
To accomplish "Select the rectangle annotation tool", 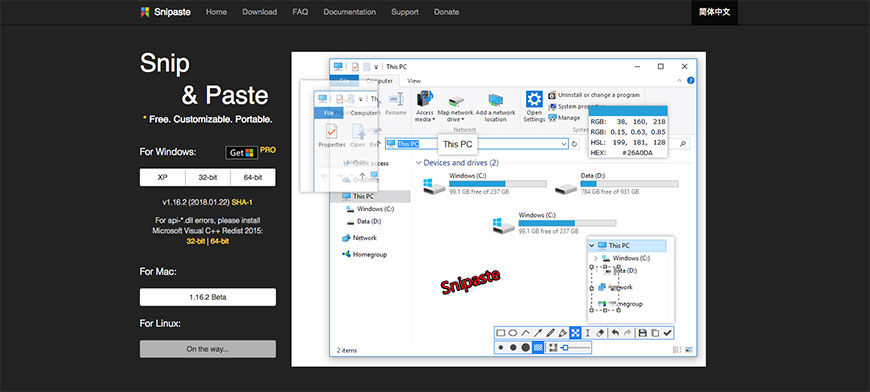I will coord(500,333).
